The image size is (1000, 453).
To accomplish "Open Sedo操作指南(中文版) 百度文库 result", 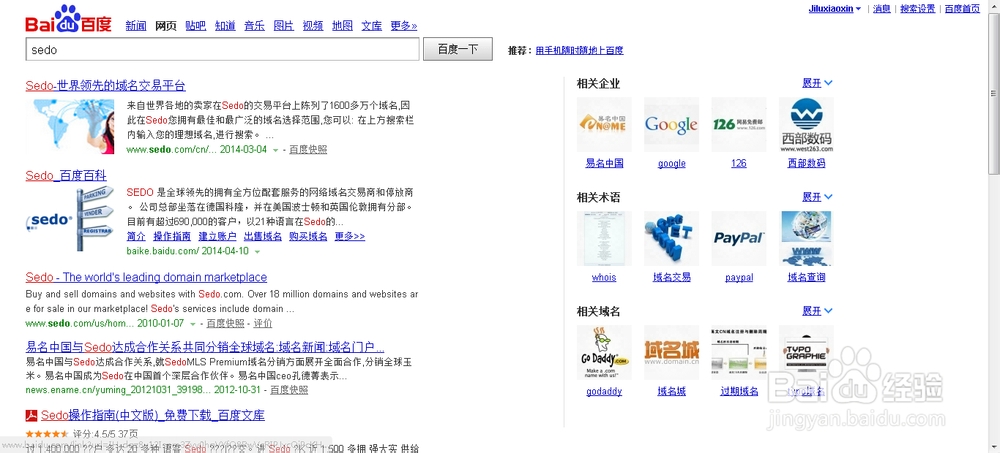I will 152,416.
